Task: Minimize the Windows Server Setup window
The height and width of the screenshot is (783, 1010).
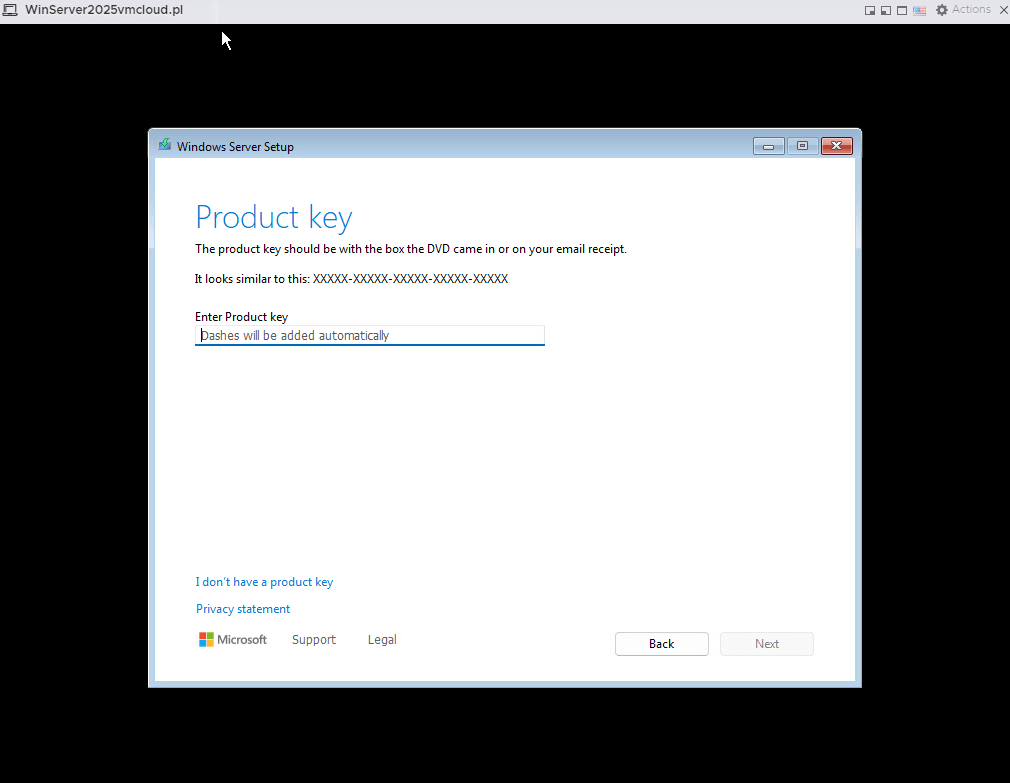Action: (768, 146)
